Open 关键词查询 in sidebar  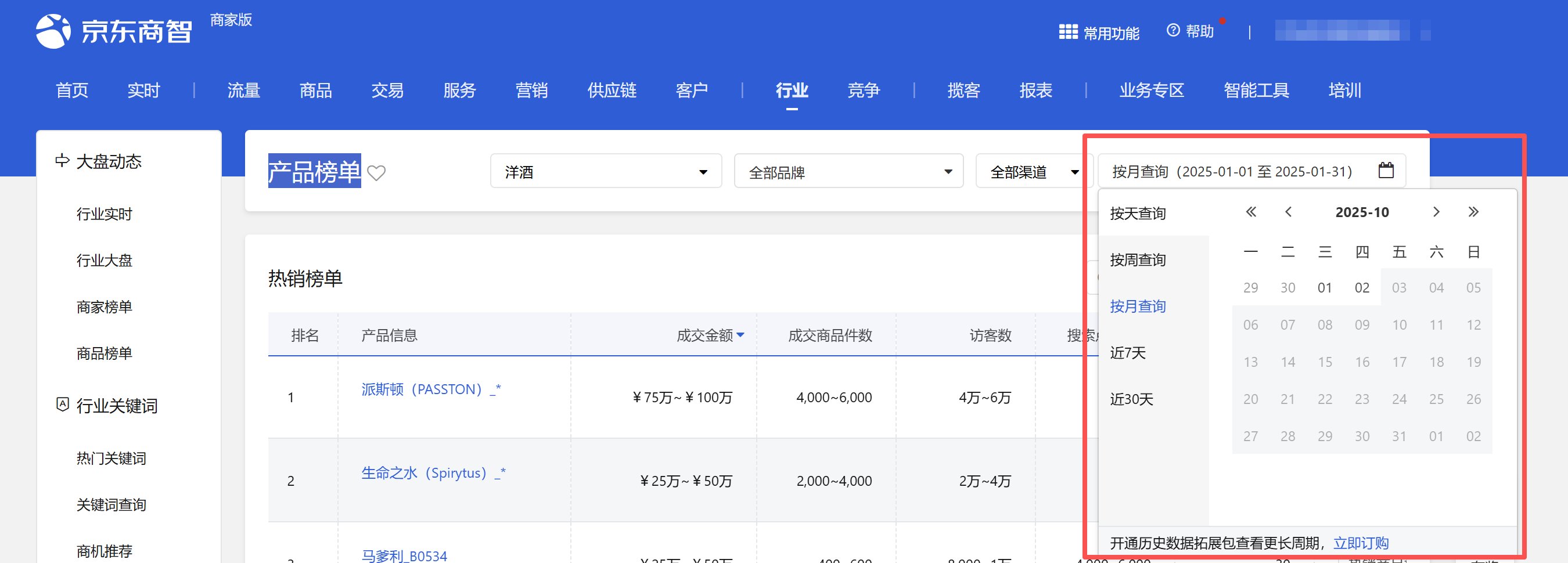pos(112,504)
